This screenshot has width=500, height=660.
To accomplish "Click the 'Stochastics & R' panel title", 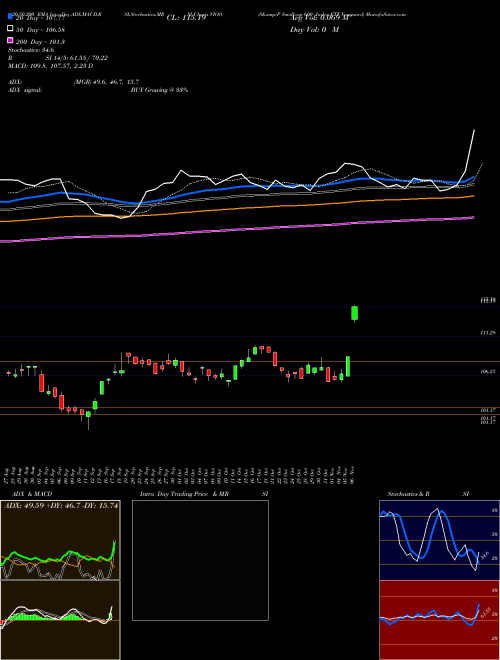I will 409,494.
